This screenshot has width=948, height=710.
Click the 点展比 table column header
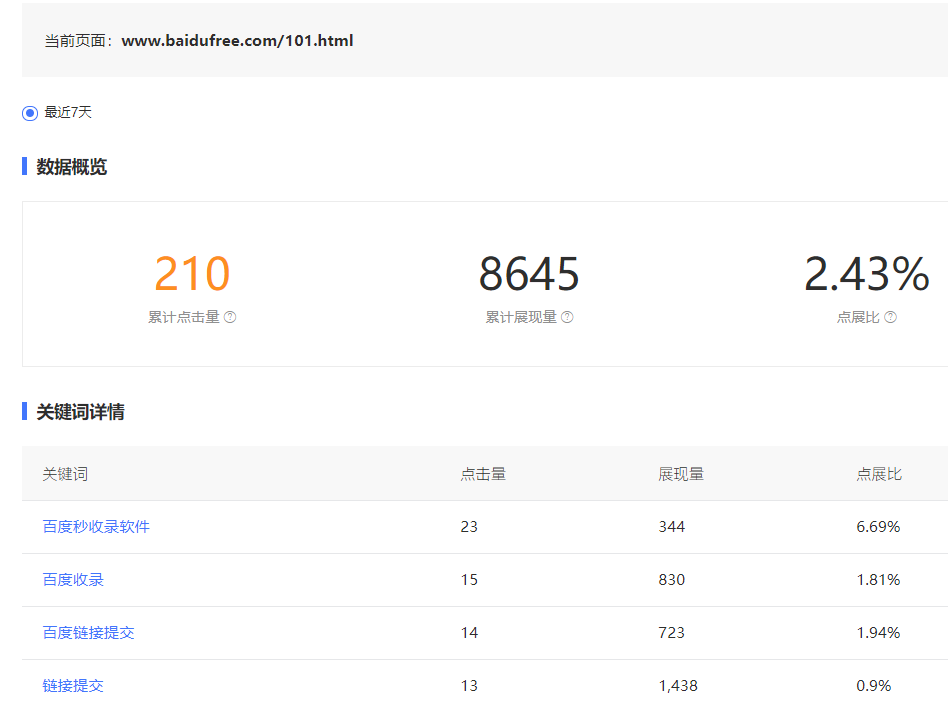[879, 474]
